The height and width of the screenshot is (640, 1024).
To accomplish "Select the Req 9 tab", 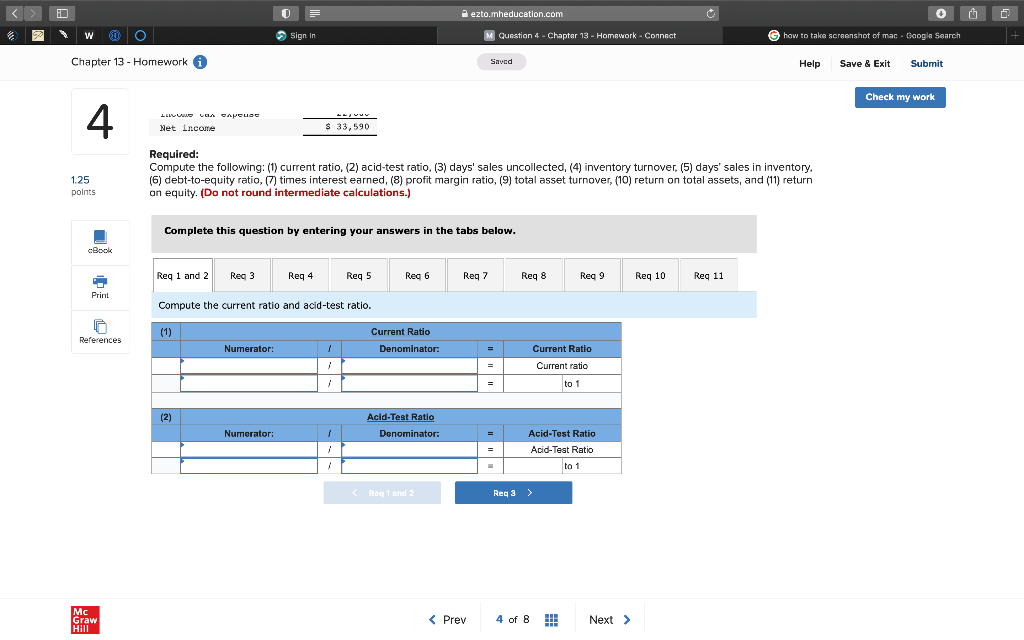I will coord(592,276).
